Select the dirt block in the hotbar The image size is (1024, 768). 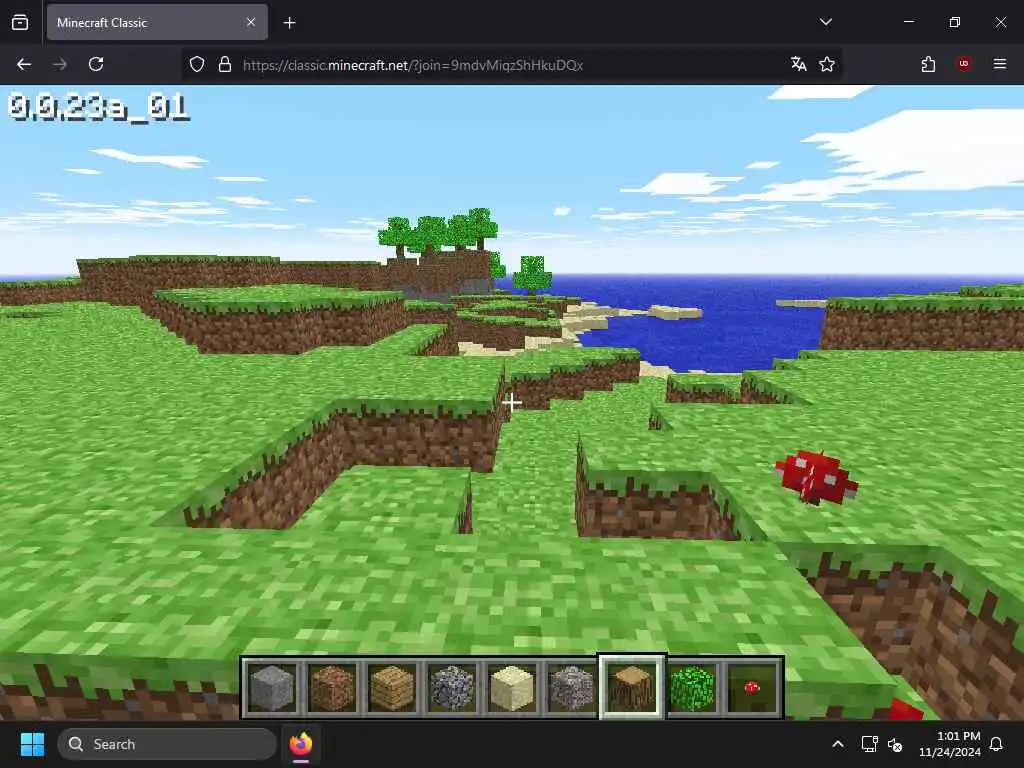click(x=332, y=688)
